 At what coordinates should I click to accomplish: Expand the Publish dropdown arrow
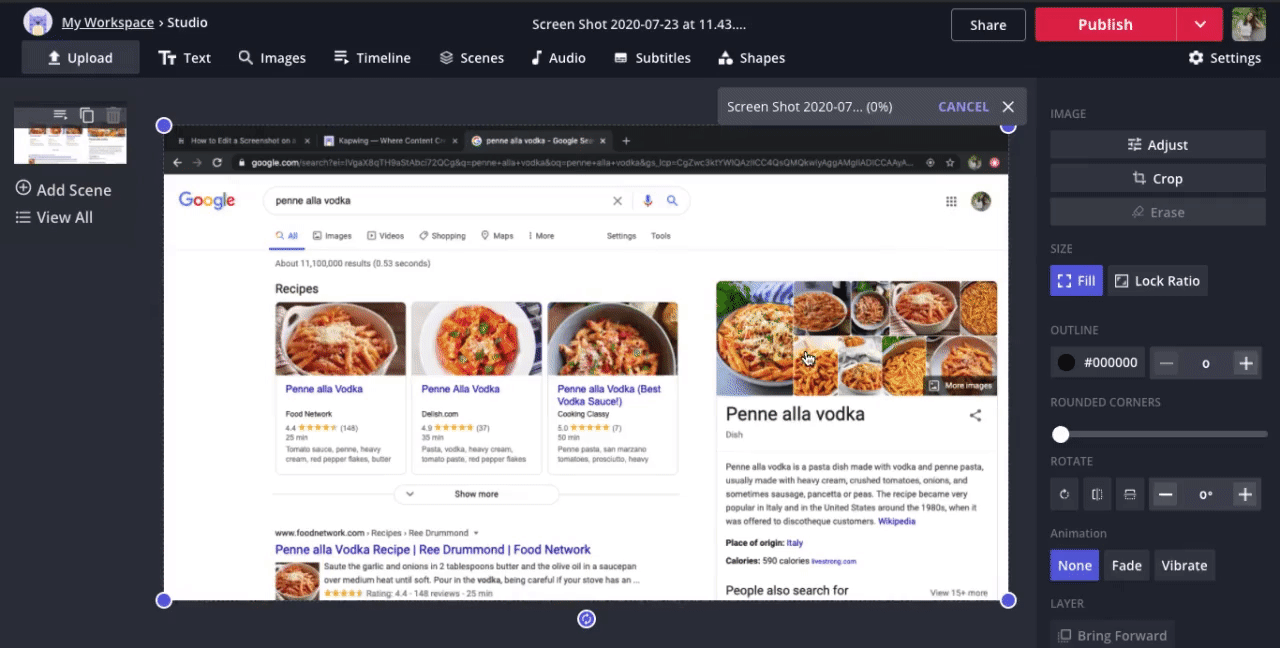[1199, 25]
